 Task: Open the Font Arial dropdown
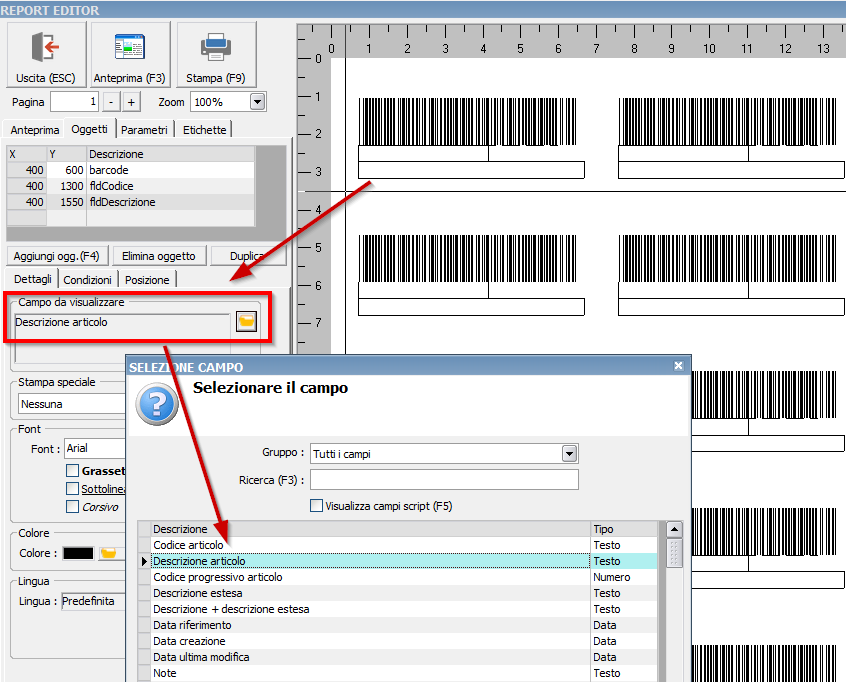[95, 448]
